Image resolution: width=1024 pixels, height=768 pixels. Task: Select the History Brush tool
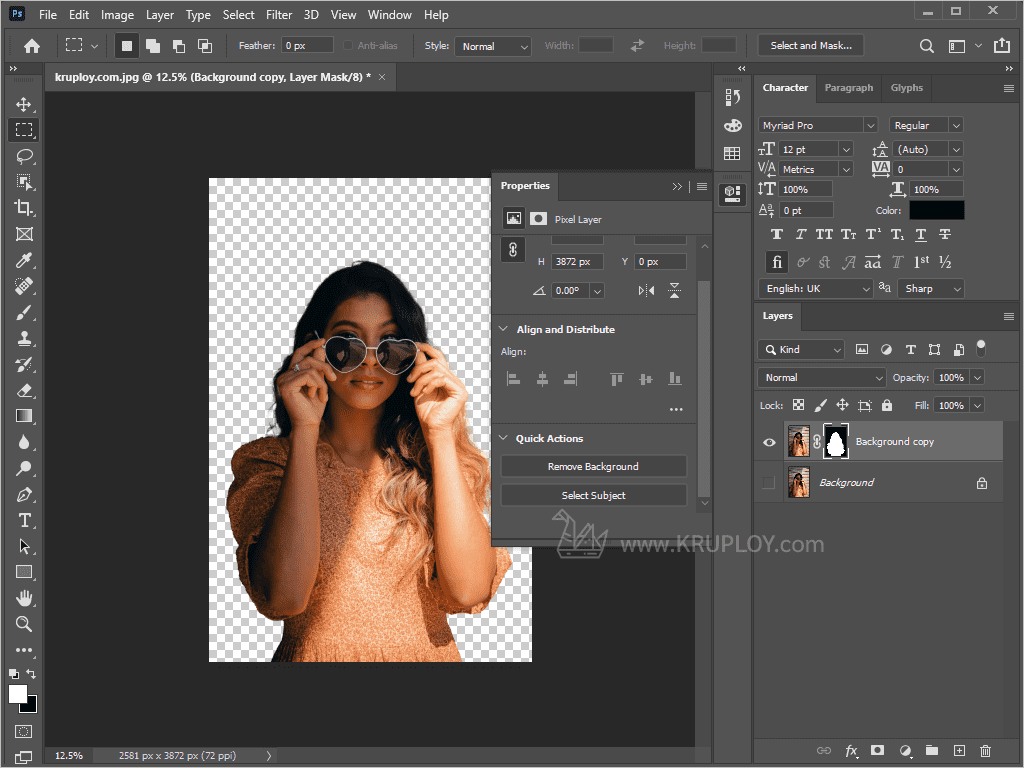pos(24,364)
